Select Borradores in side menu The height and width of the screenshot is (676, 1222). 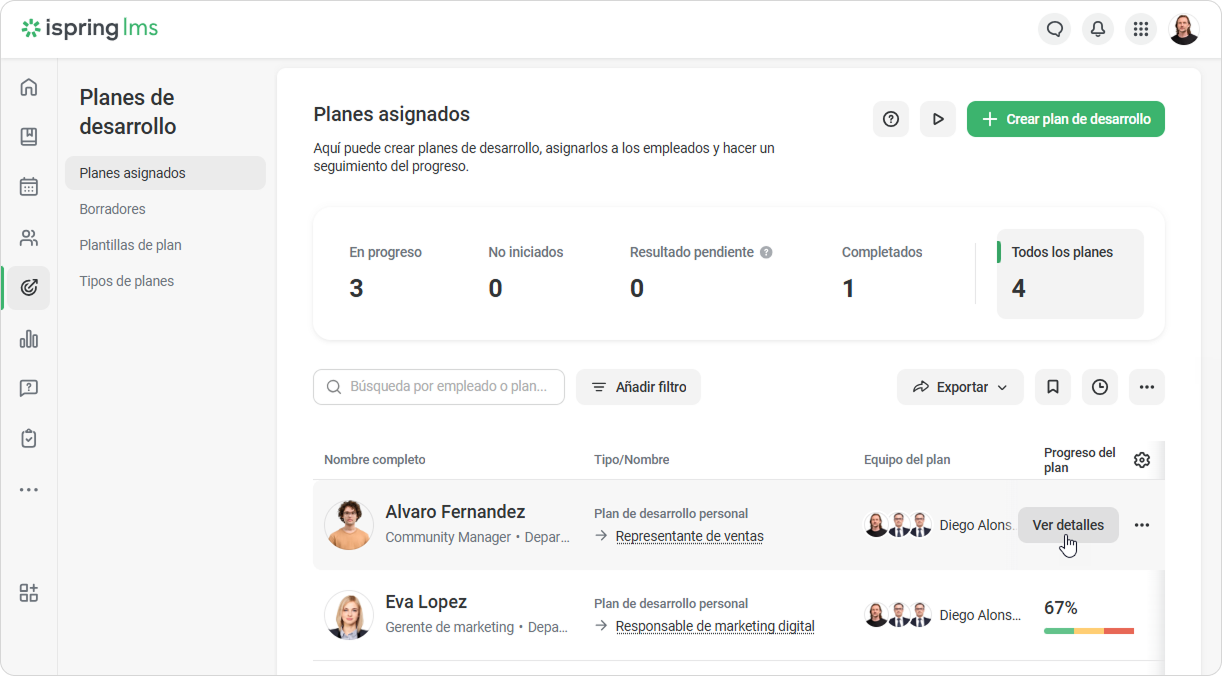113,209
